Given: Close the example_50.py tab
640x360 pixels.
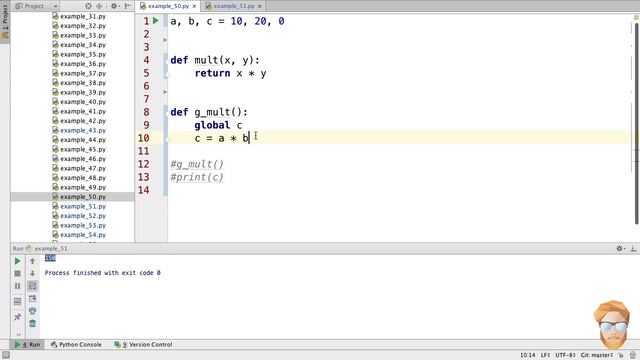Looking at the screenshot, I should [x=194, y=6].
